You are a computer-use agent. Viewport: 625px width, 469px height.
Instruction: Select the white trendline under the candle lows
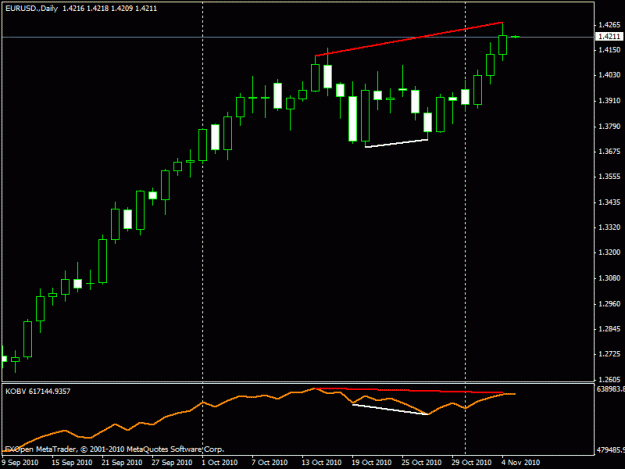pyautogui.click(x=397, y=143)
